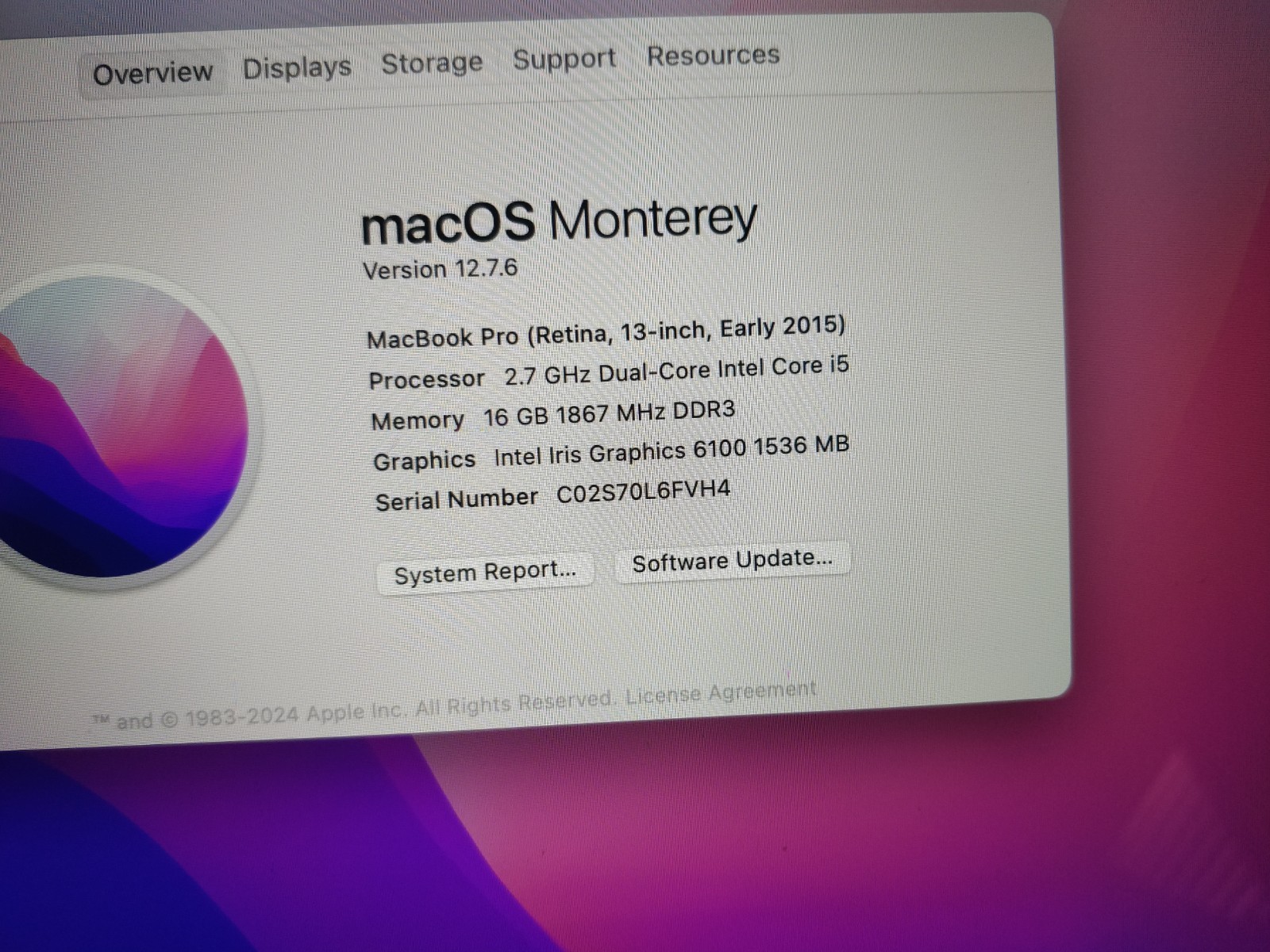Switch to the Overview tab

point(152,73)
